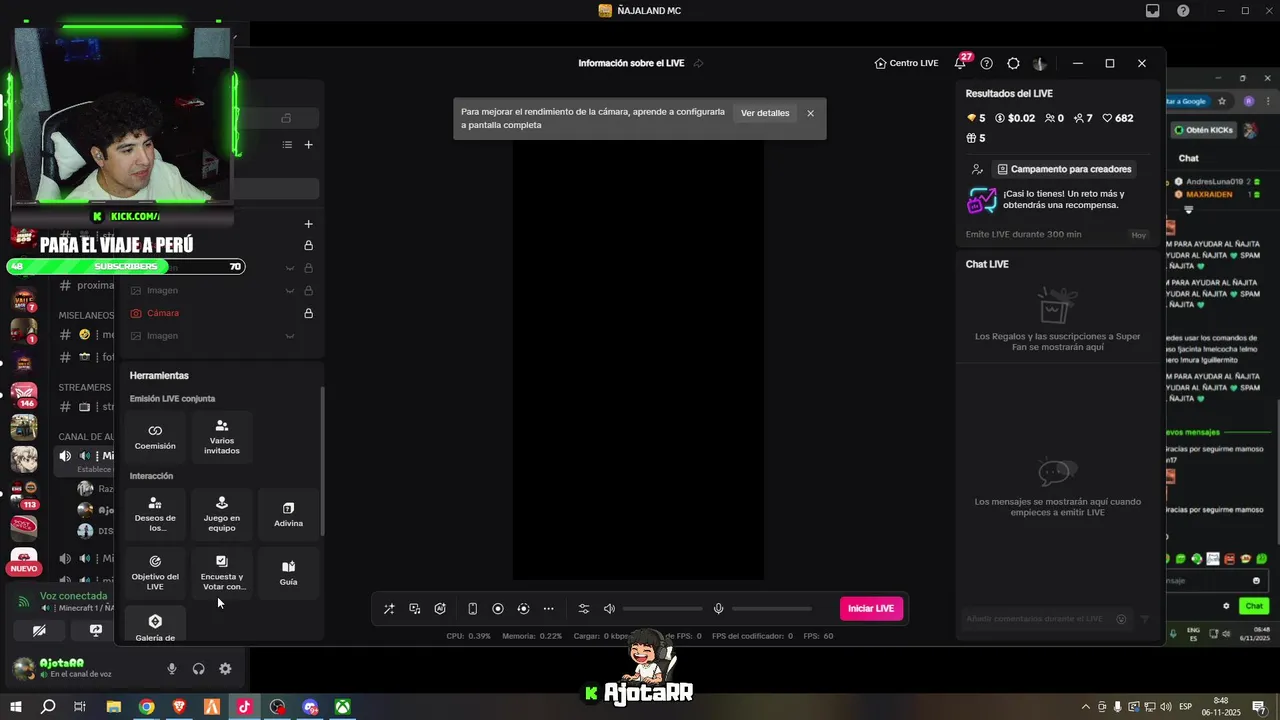
Task: Open Varios invitados tool
Action: tap(222, 437)
